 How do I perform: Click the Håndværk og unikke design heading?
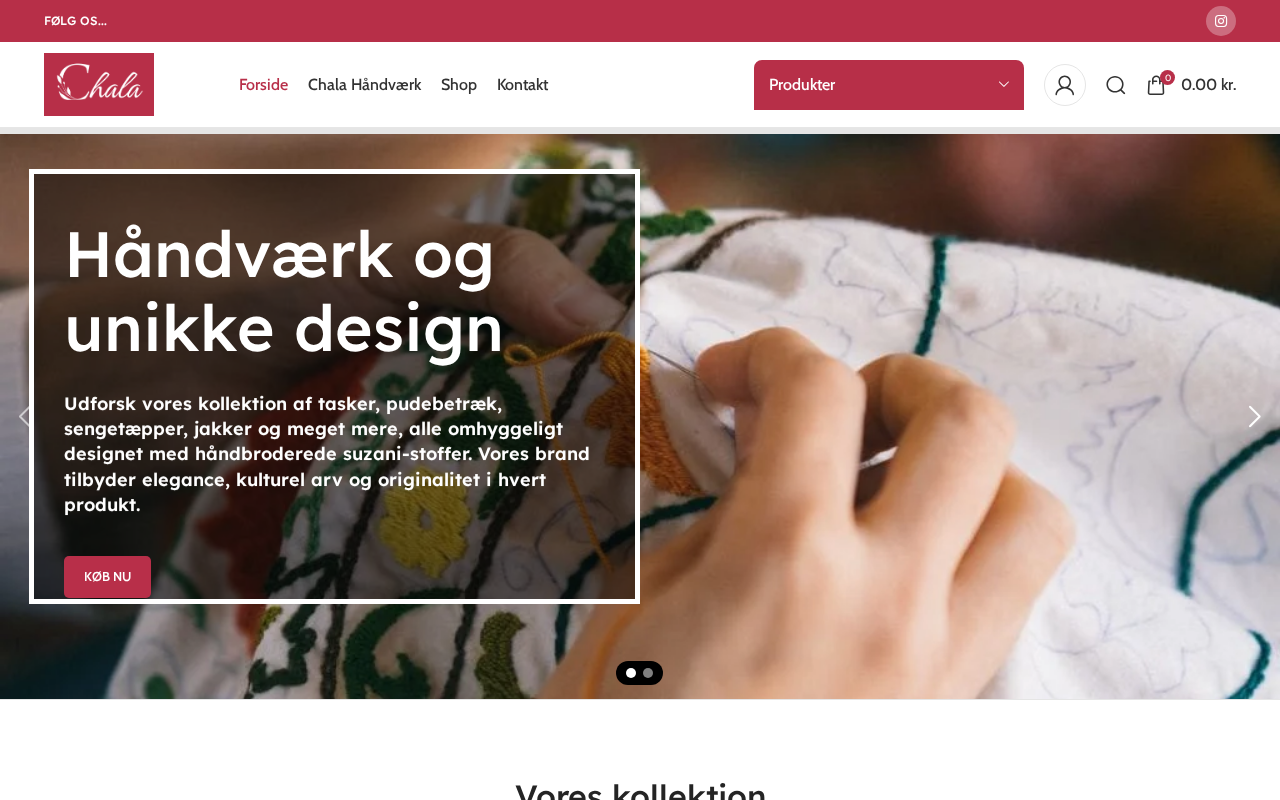[x=284, y=291]
